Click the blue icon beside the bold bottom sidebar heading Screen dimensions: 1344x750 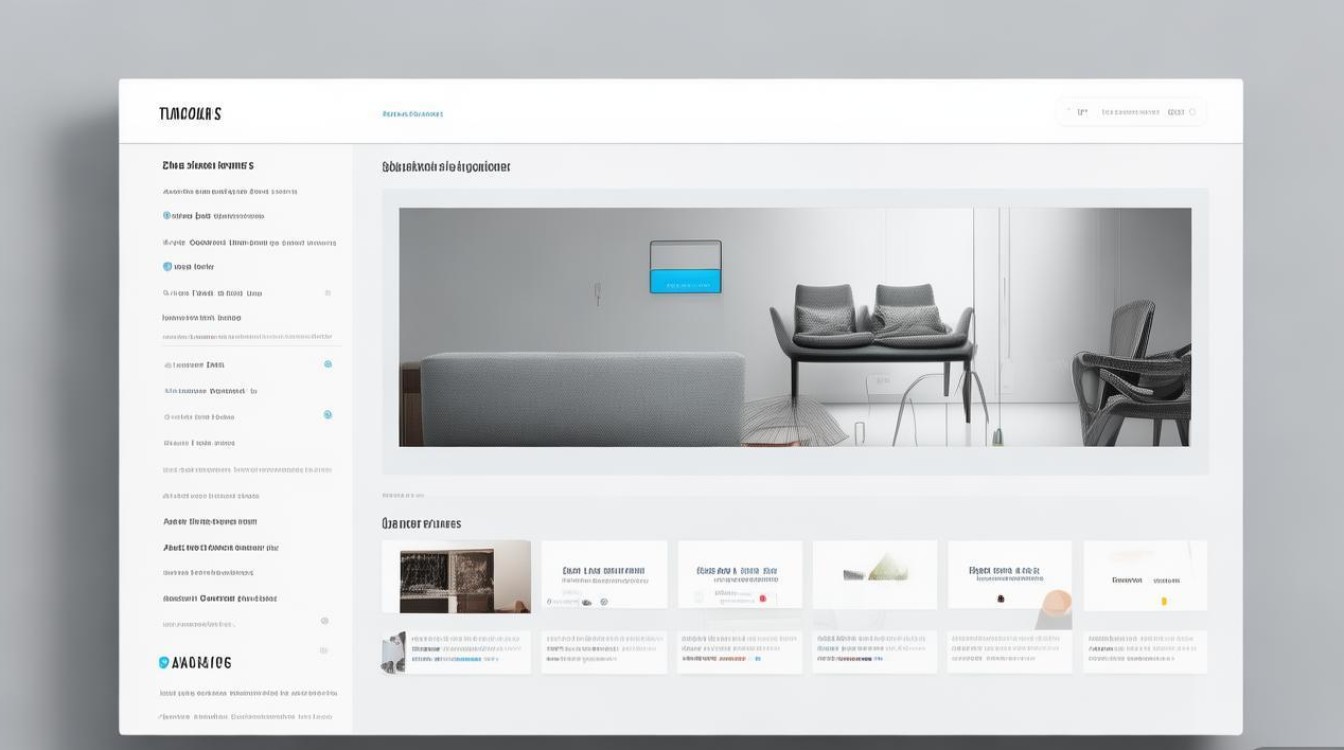coord(164,662)
